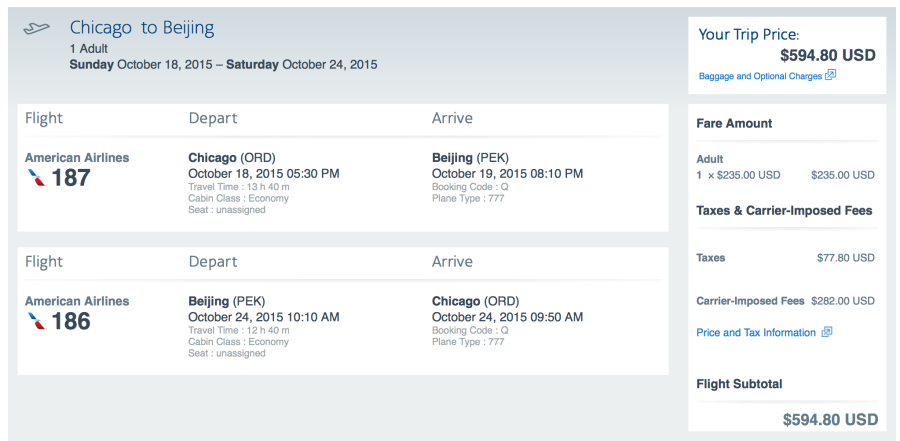Click popup icon next to Price and Tax Information
The image size is (900, 441).
tap(826, 332)
